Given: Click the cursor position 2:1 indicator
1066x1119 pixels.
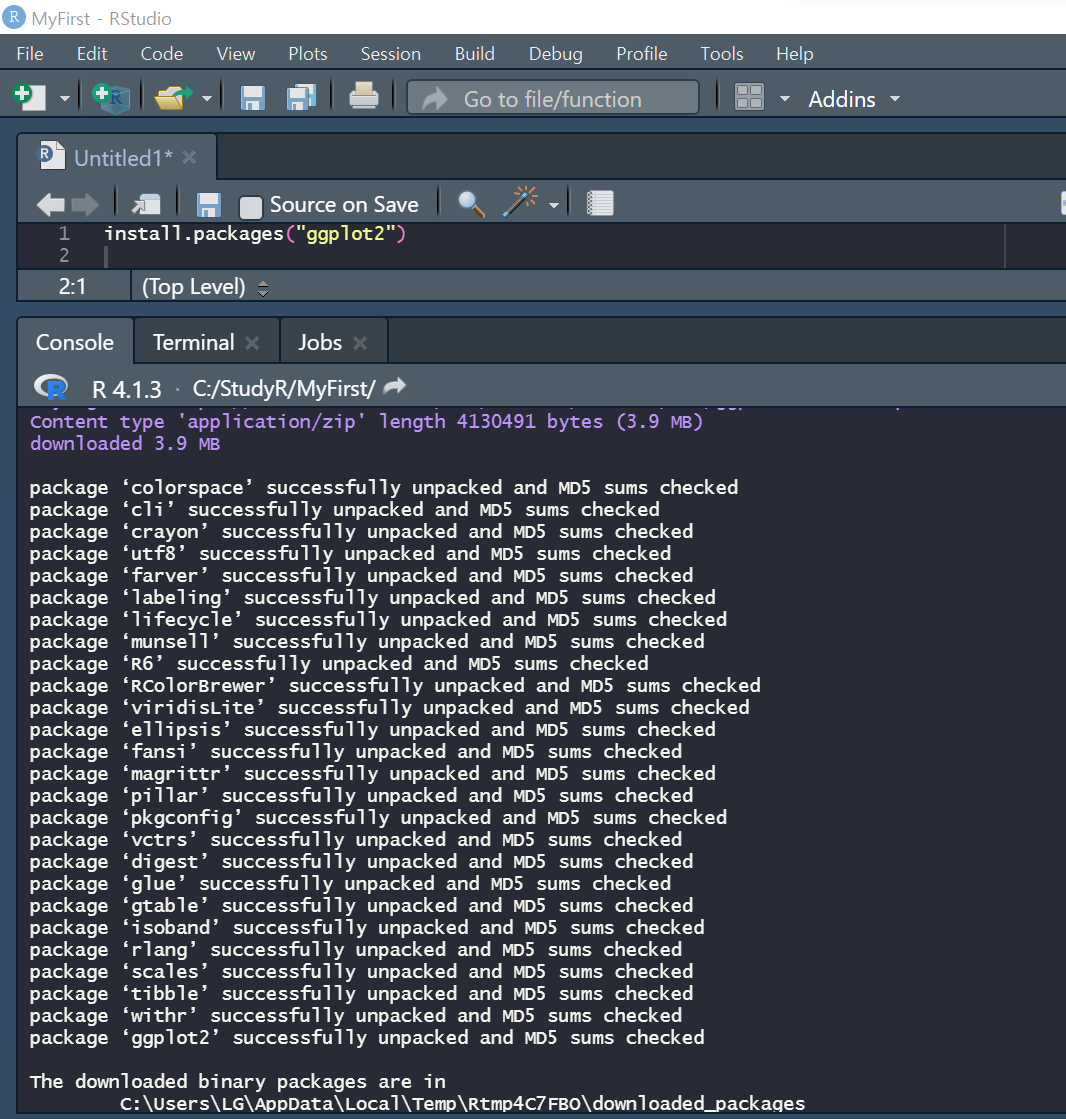Looking at the screenshot, I should 72,287.
